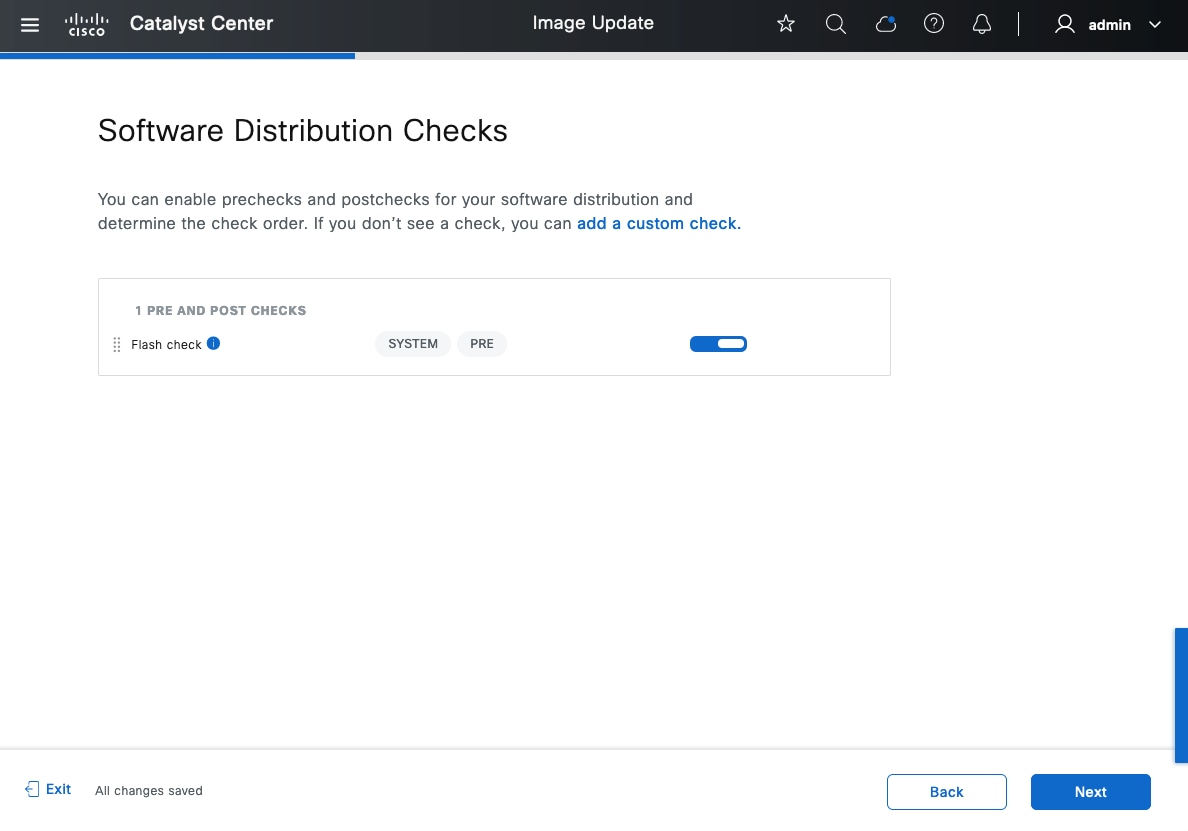Image resolution: width=1188 pixels, height=831 pixels.
Task: Click the cloud status icon
Action: click(x=885, y=25)
